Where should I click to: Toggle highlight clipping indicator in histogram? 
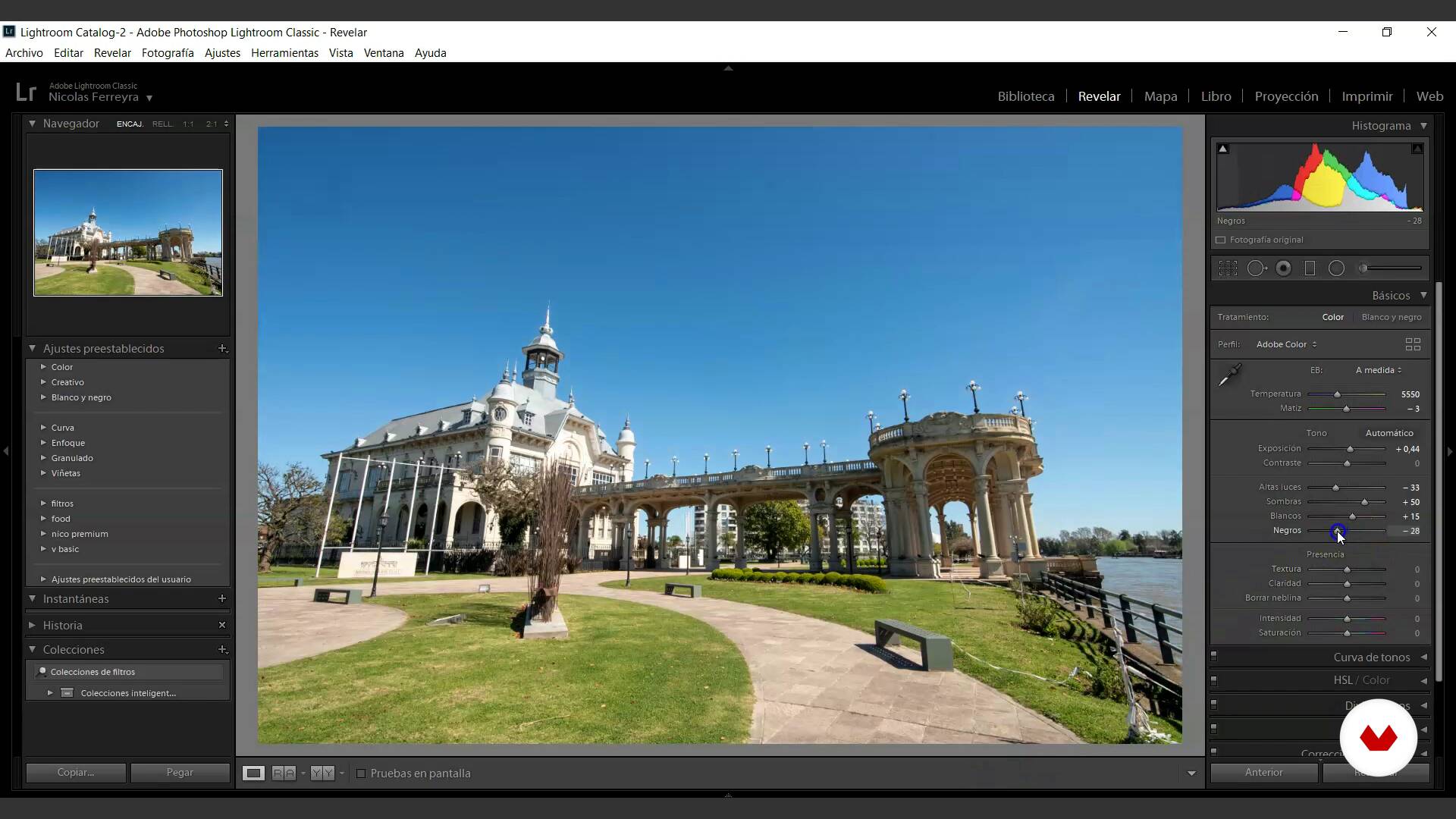[x=1417, y=149]
